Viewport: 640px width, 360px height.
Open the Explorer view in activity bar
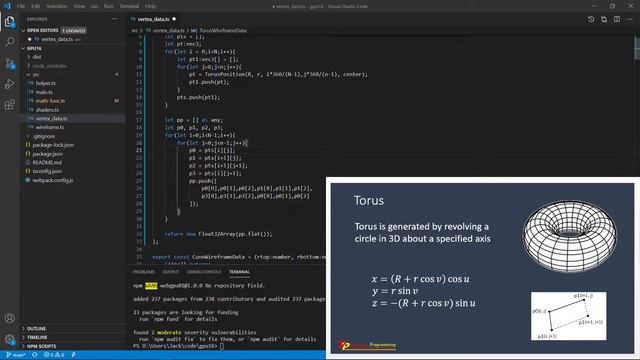coord(9,21)
